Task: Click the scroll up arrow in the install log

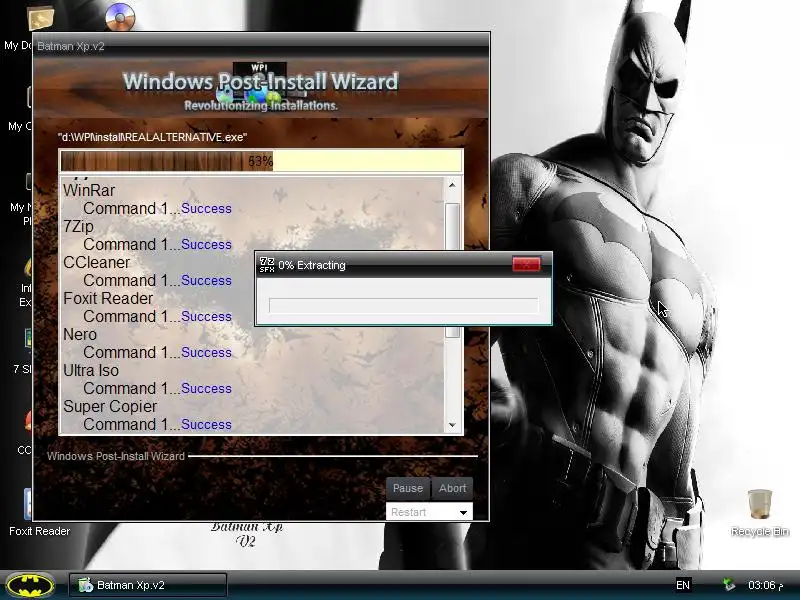Action: point(452,185)
